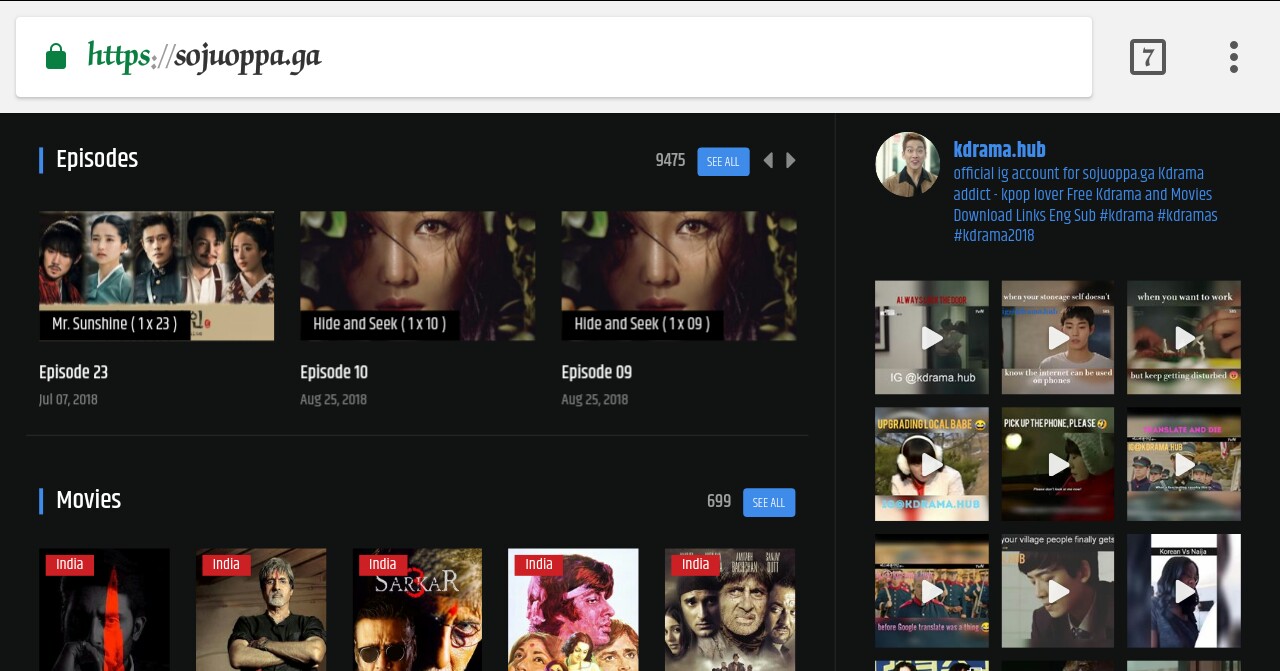The width and height of the screenshot is (1280, 671).
Task: Open the pink illustrated India movie poster
Action: pos(573,609)
